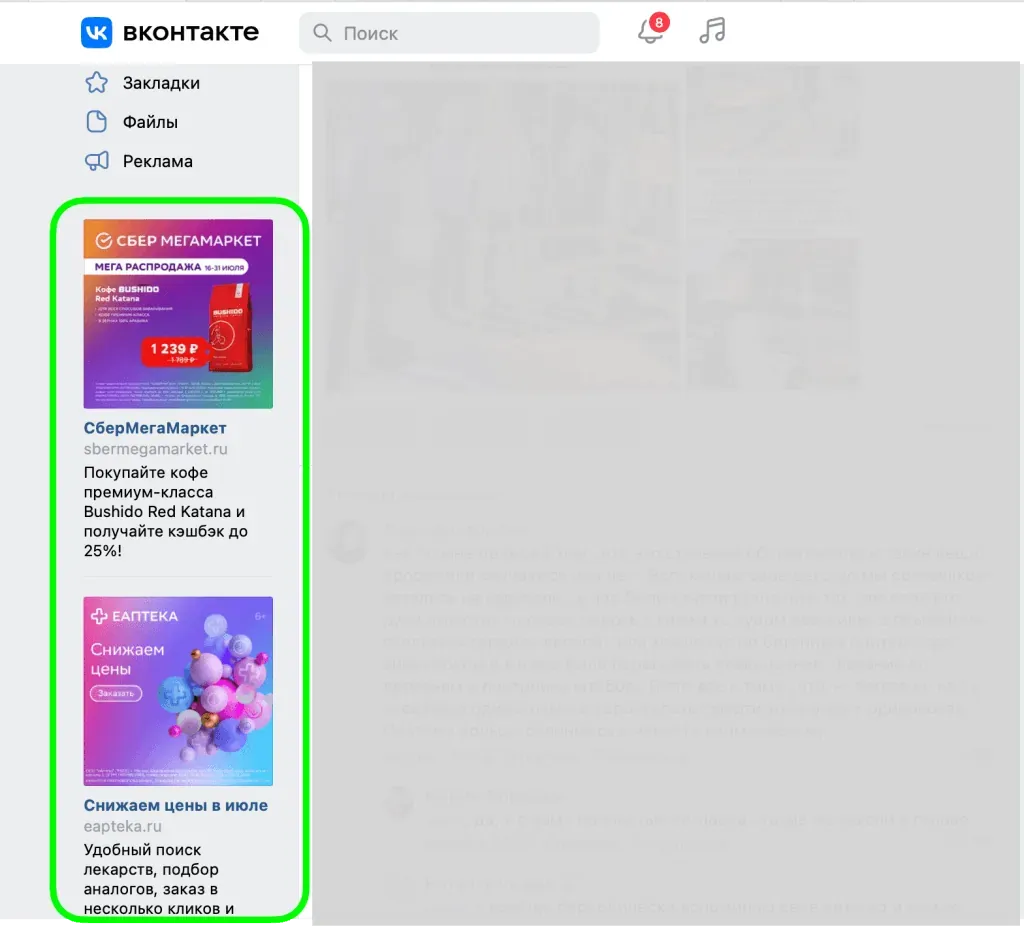Image resolution: width=1024 pixels, height=927 pixels.
Task: Open the Сбер Мегамаркет coffee banner image
Action: pos(178,313)
